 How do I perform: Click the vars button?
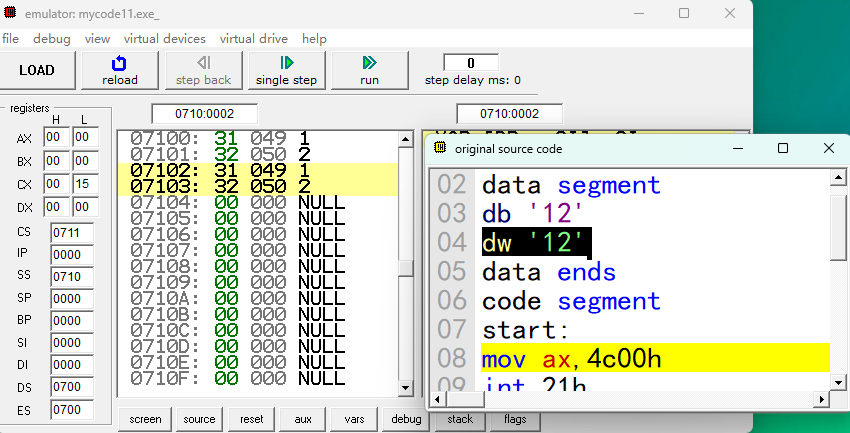[355, 419]
